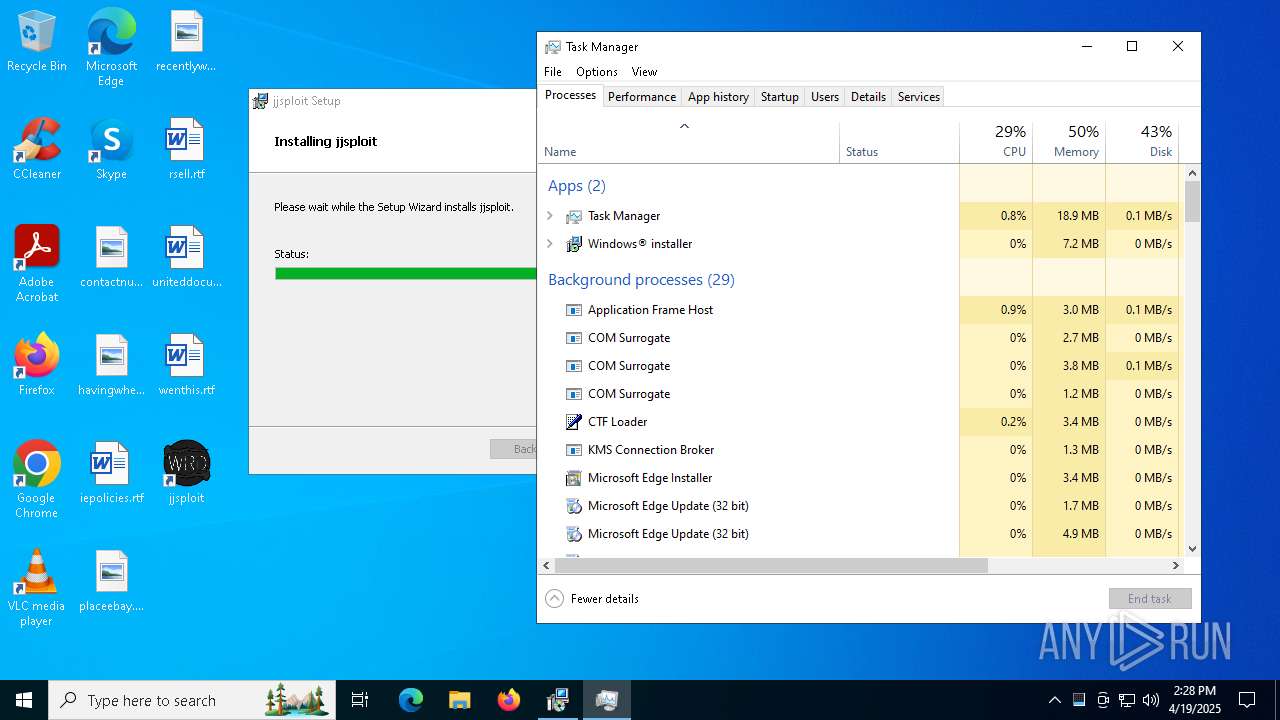Toggle sort order arrow above Name column
This screenshot has height=720, width=1280.
(684, 126)
